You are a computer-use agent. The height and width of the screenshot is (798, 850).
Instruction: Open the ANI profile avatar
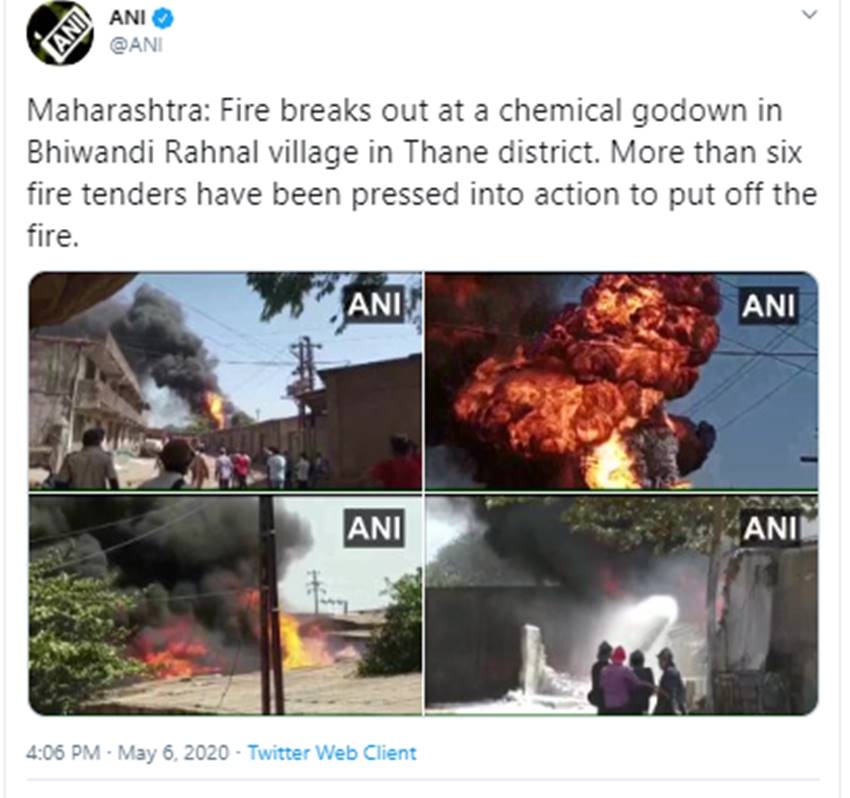59,34
